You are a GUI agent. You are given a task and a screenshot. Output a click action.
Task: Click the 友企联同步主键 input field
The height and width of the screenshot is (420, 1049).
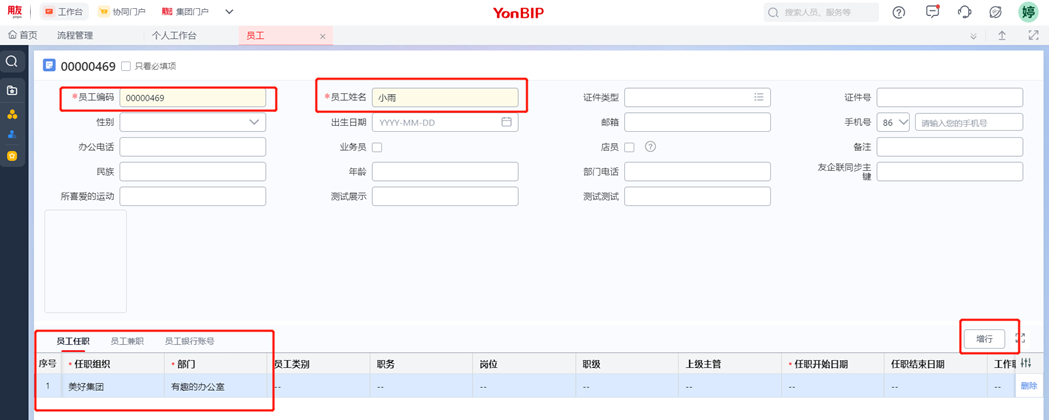tap(950, 172)
